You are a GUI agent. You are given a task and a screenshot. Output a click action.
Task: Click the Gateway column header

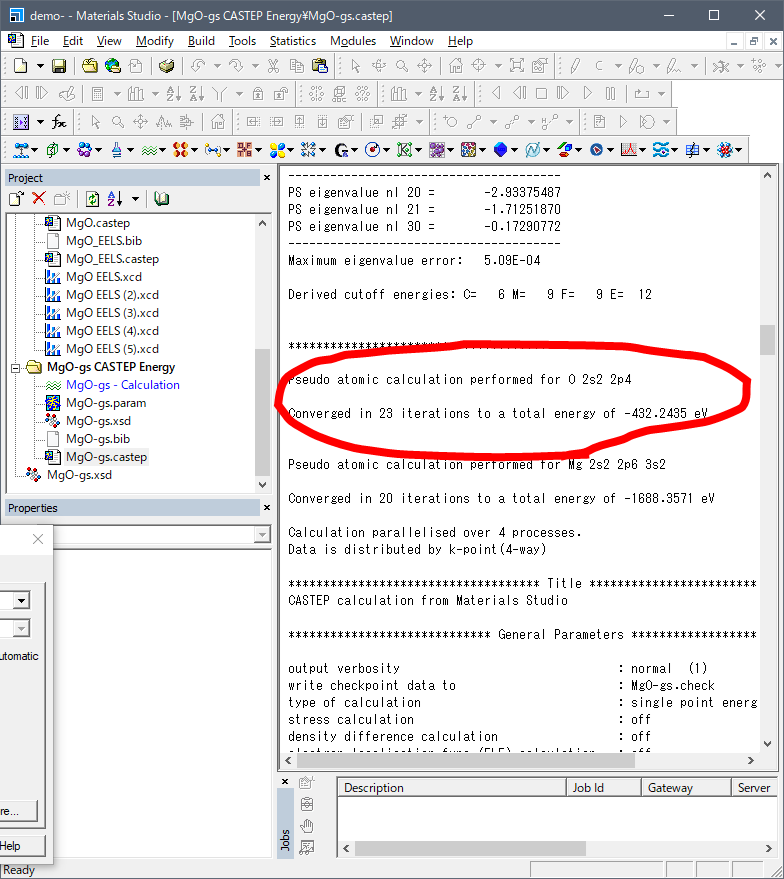tap(686, 788)
